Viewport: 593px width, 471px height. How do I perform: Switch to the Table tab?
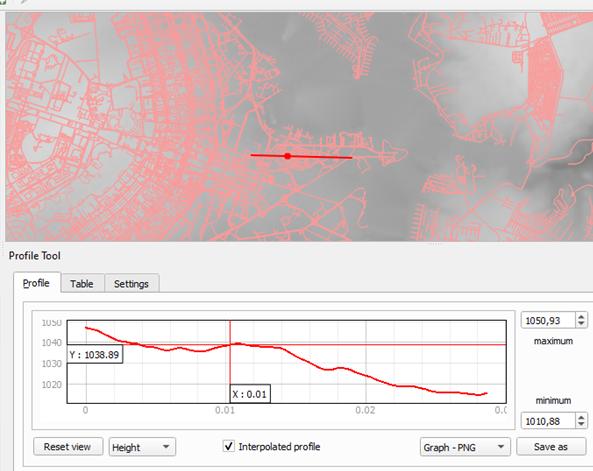pos(82,283)
